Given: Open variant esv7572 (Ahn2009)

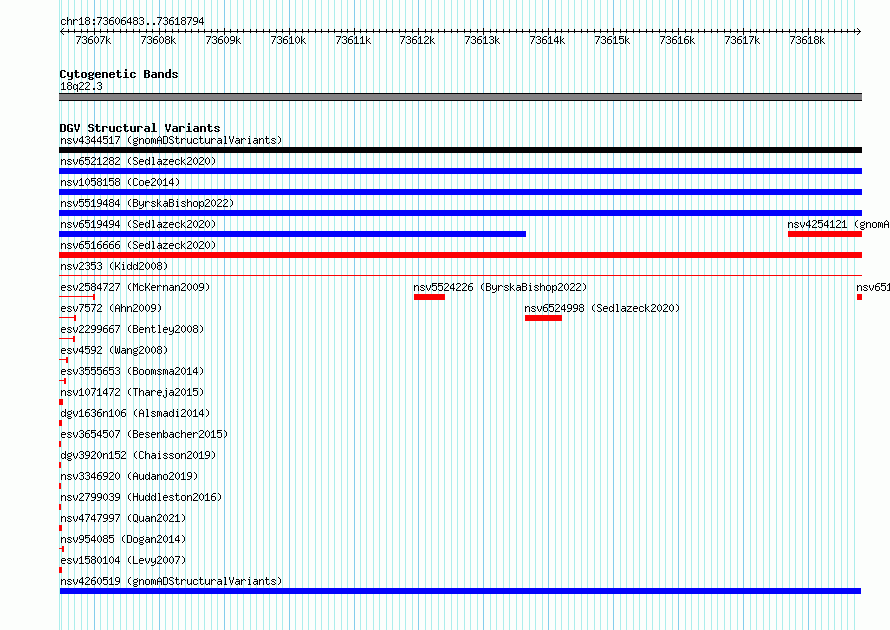Looking at the screenshot, I should coord(111,308).
